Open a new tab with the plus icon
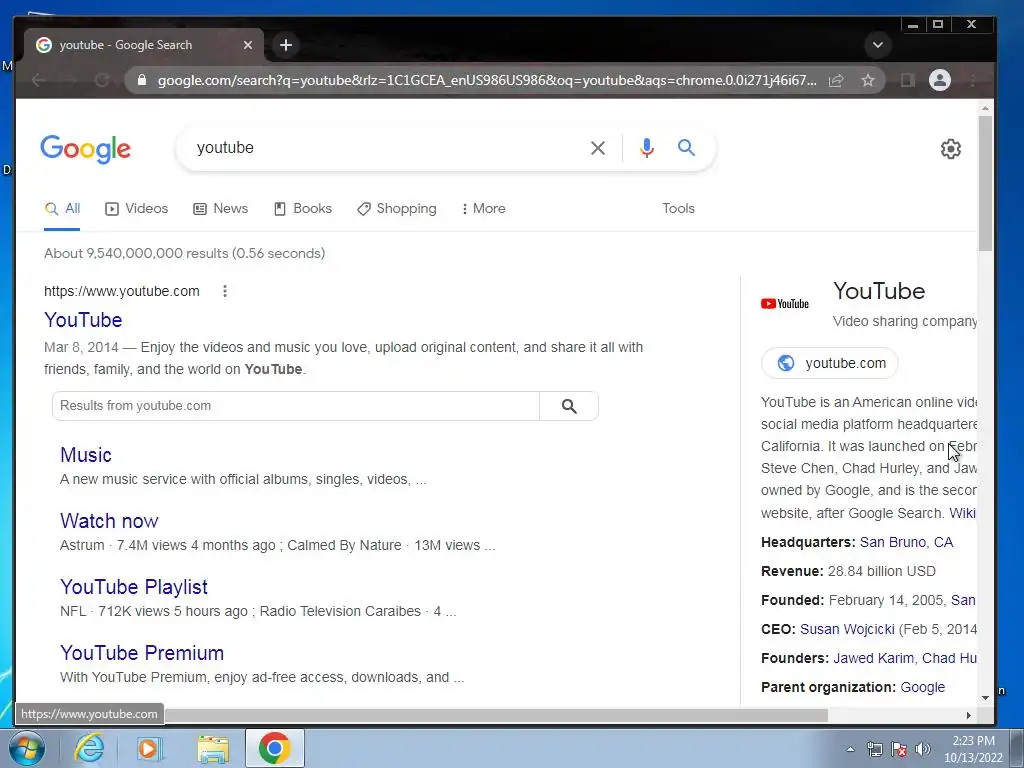The width and height of the screenshot is (1024, 768). (285, 45)
